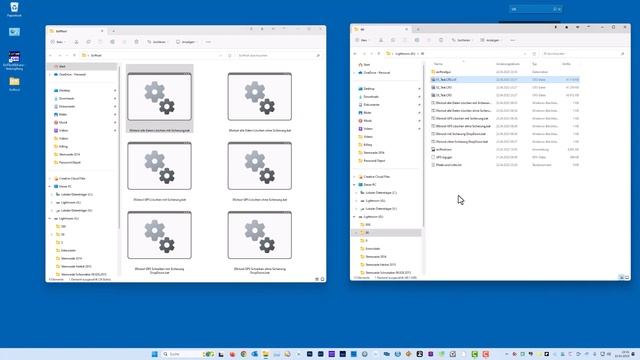This screenshot has height=360, width=640.
Task: Open the three-dots more menu in the left window
Action: point(208,42)
